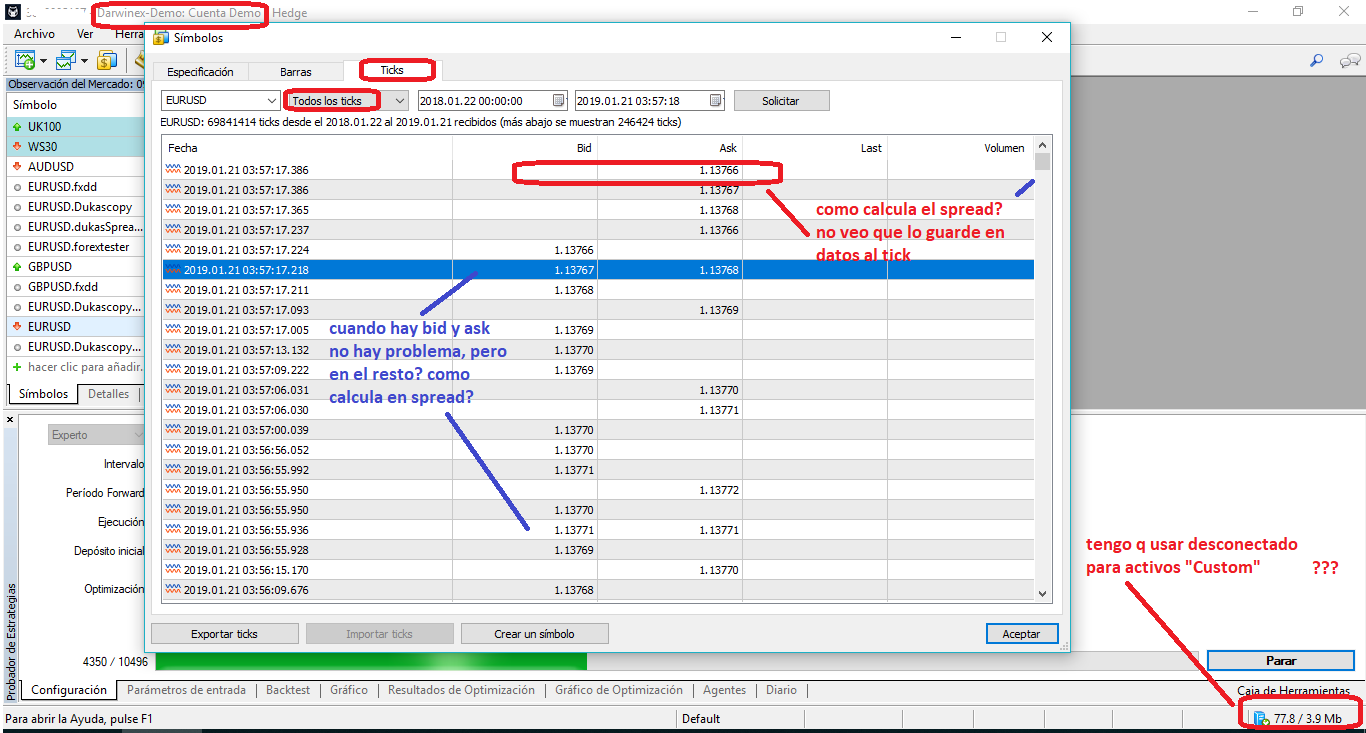Image resolution: width=1366 pixels, height=733 pixels.
Task: Open the calendar picker for the start date
Action: click(x=559, y=101)
